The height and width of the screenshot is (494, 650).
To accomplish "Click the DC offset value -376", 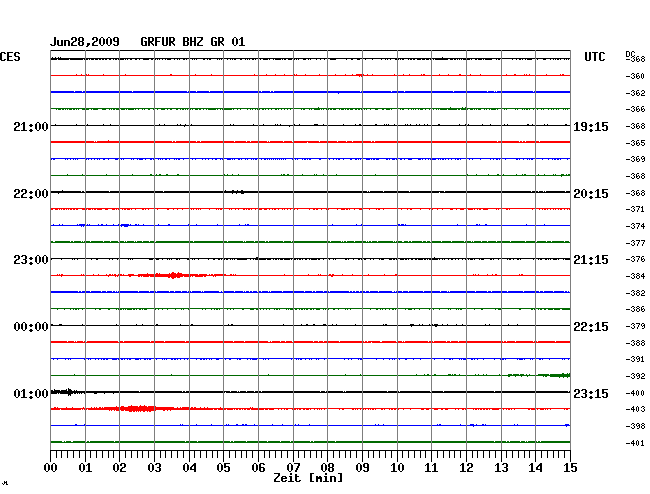I will 635,259.
